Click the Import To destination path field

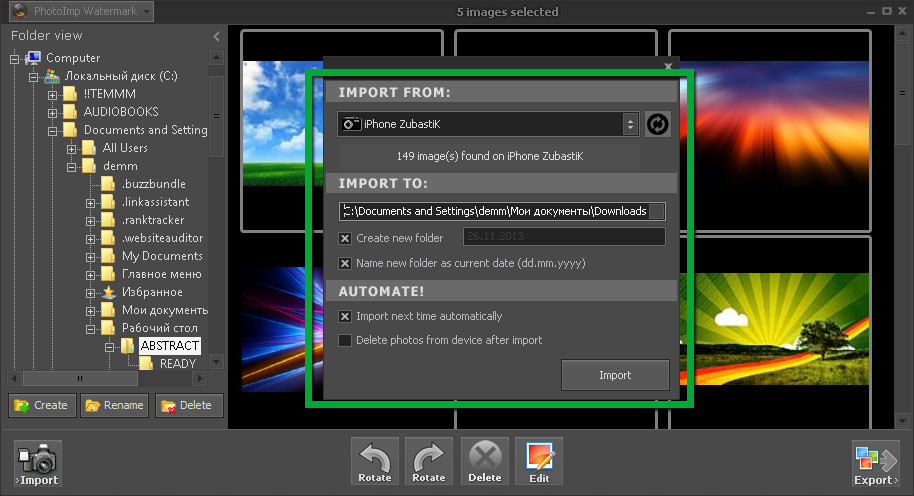502,212
